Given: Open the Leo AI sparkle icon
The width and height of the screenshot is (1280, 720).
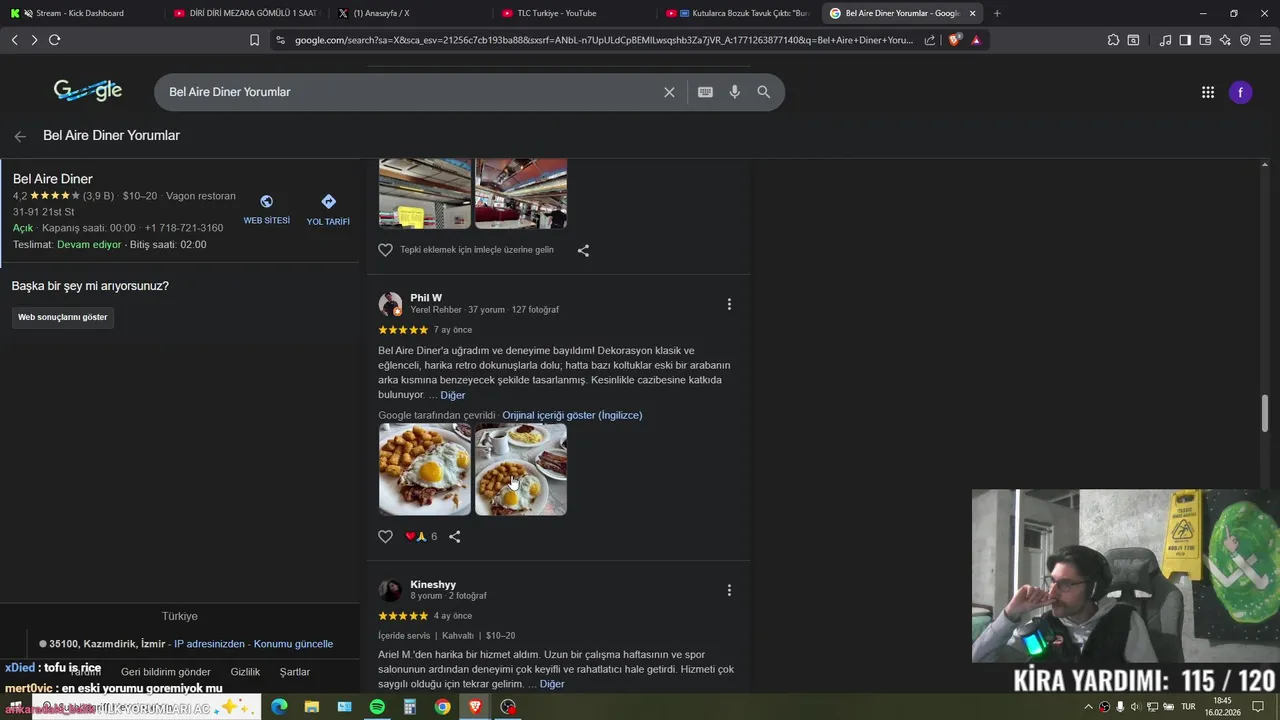Looking at the screenshot, I should tap(1225, 40).
